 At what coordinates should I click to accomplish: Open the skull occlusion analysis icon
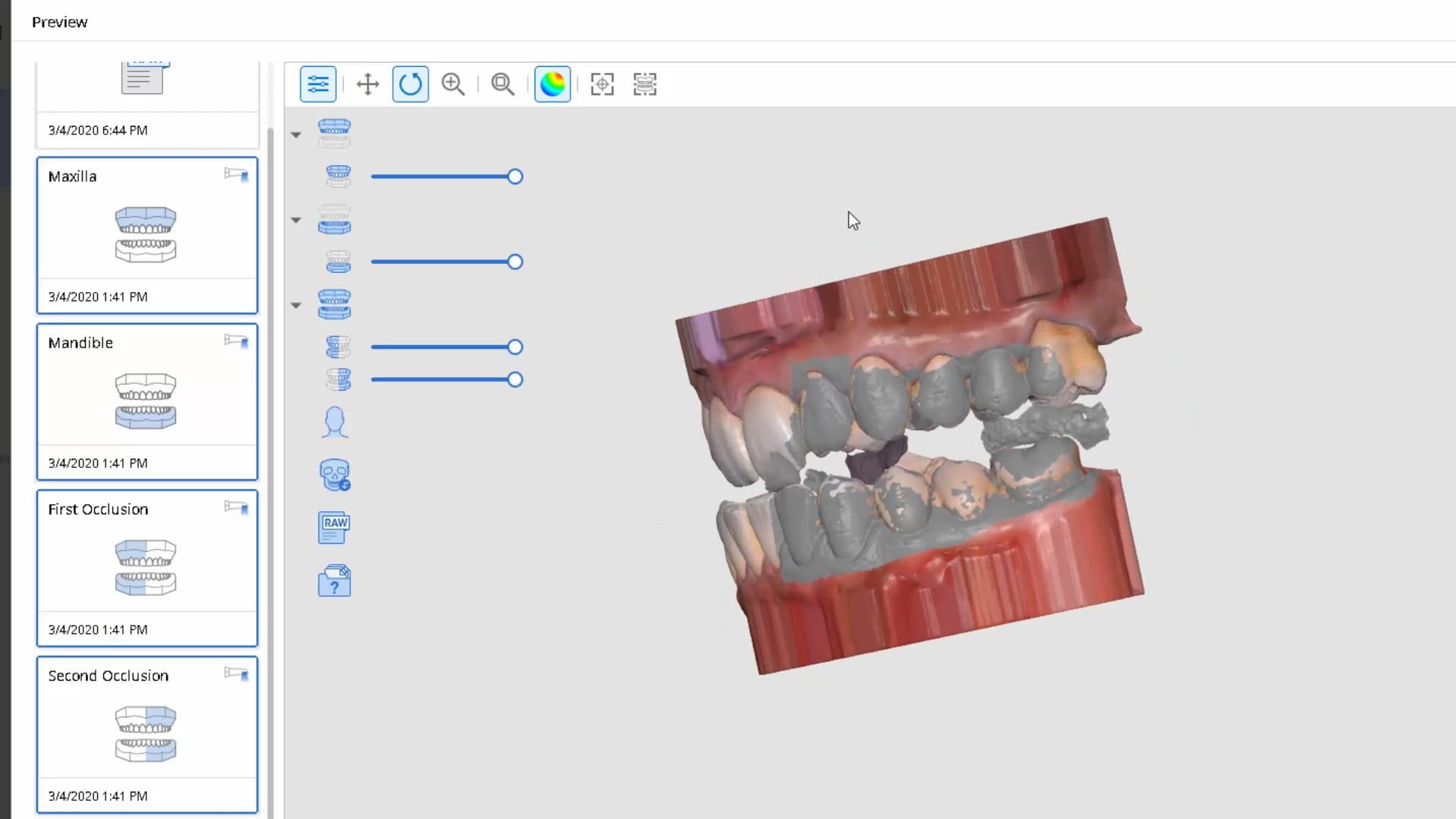[x=334, y=474]
